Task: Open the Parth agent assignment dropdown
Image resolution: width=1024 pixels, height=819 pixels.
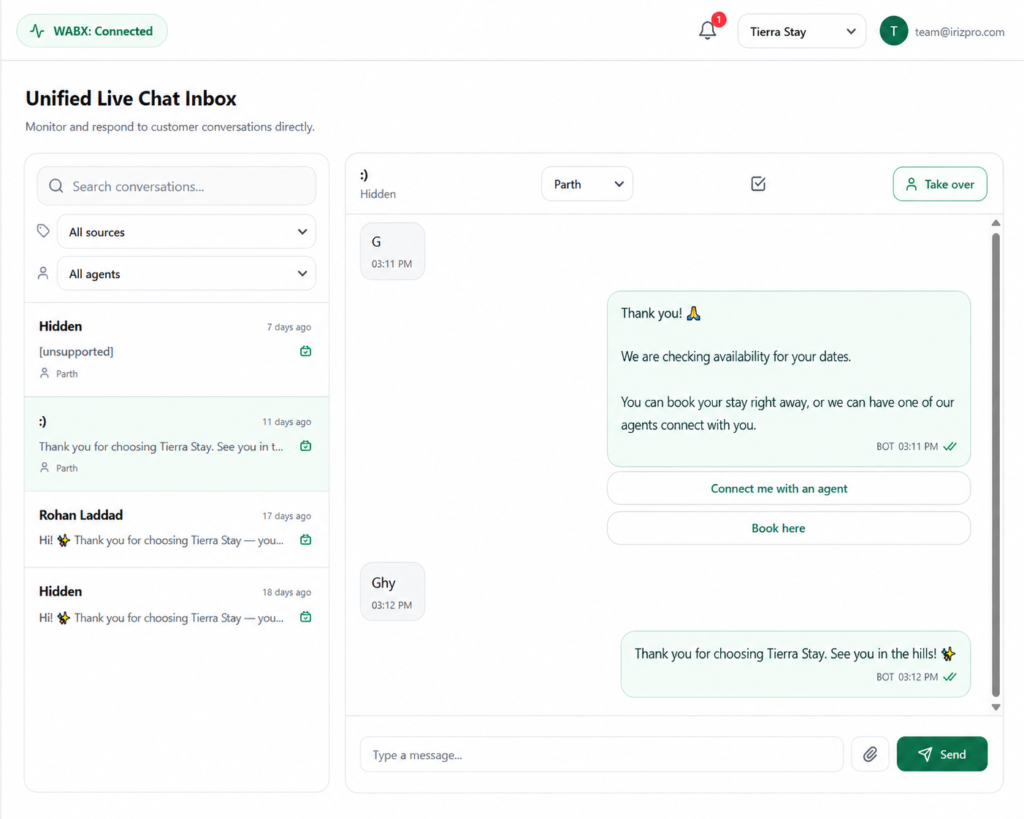Action: click(x=586, y=184)
